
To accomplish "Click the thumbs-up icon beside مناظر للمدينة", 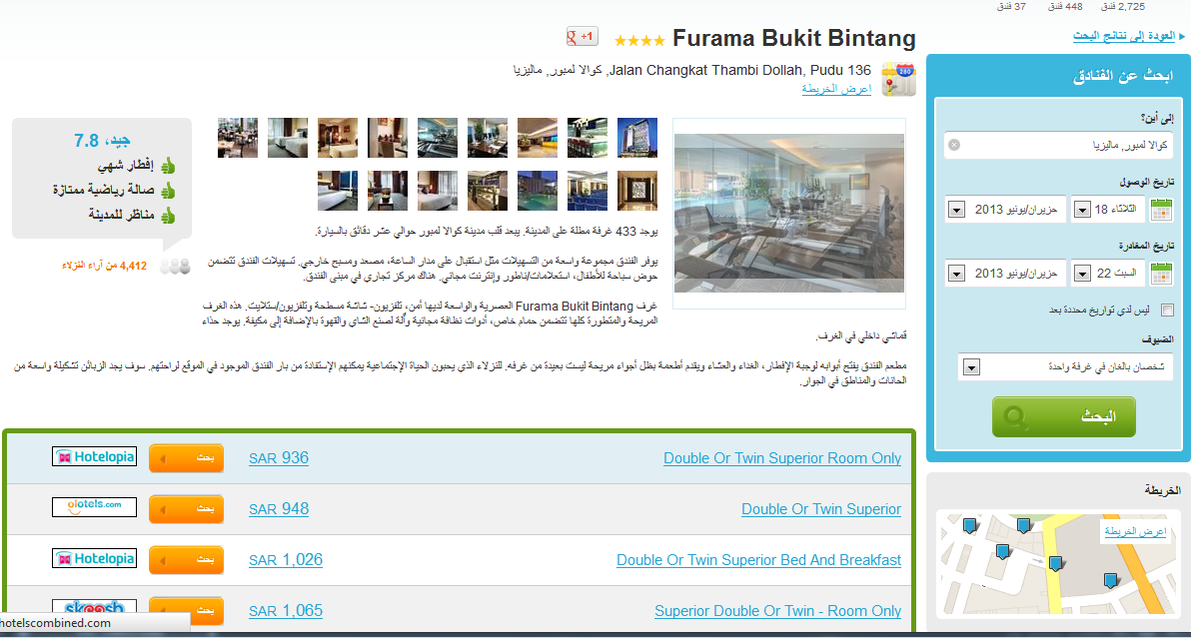I will point(168,215).
